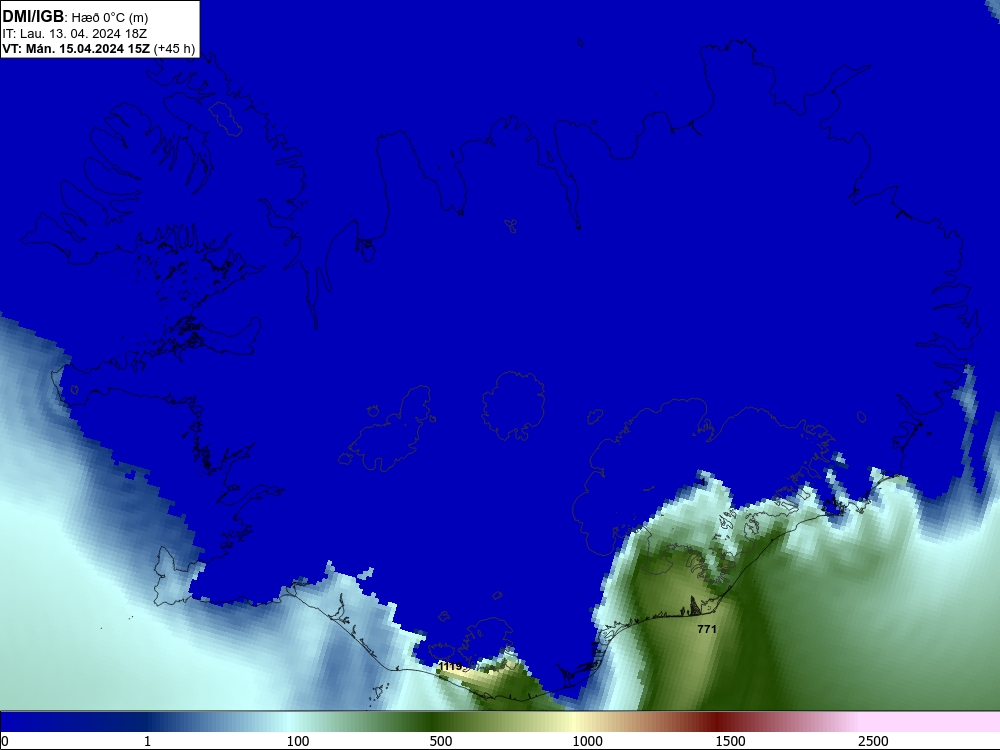The width and height of the screenshot is (1000, 750).
Task: Click the '100' label on the color scale
Action: click(298, 741)
